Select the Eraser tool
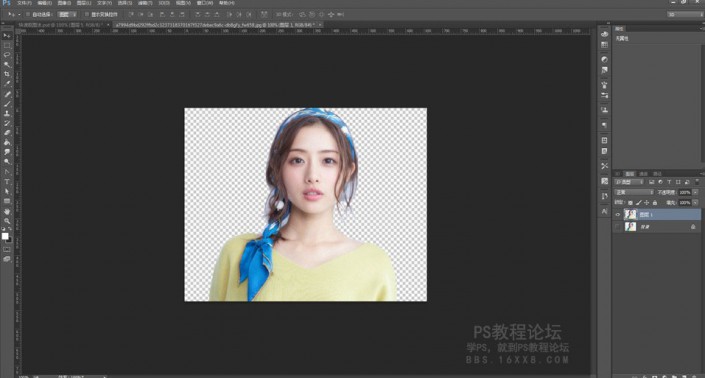The width and height of the screenshot is (705, 378). click(7, 133)
